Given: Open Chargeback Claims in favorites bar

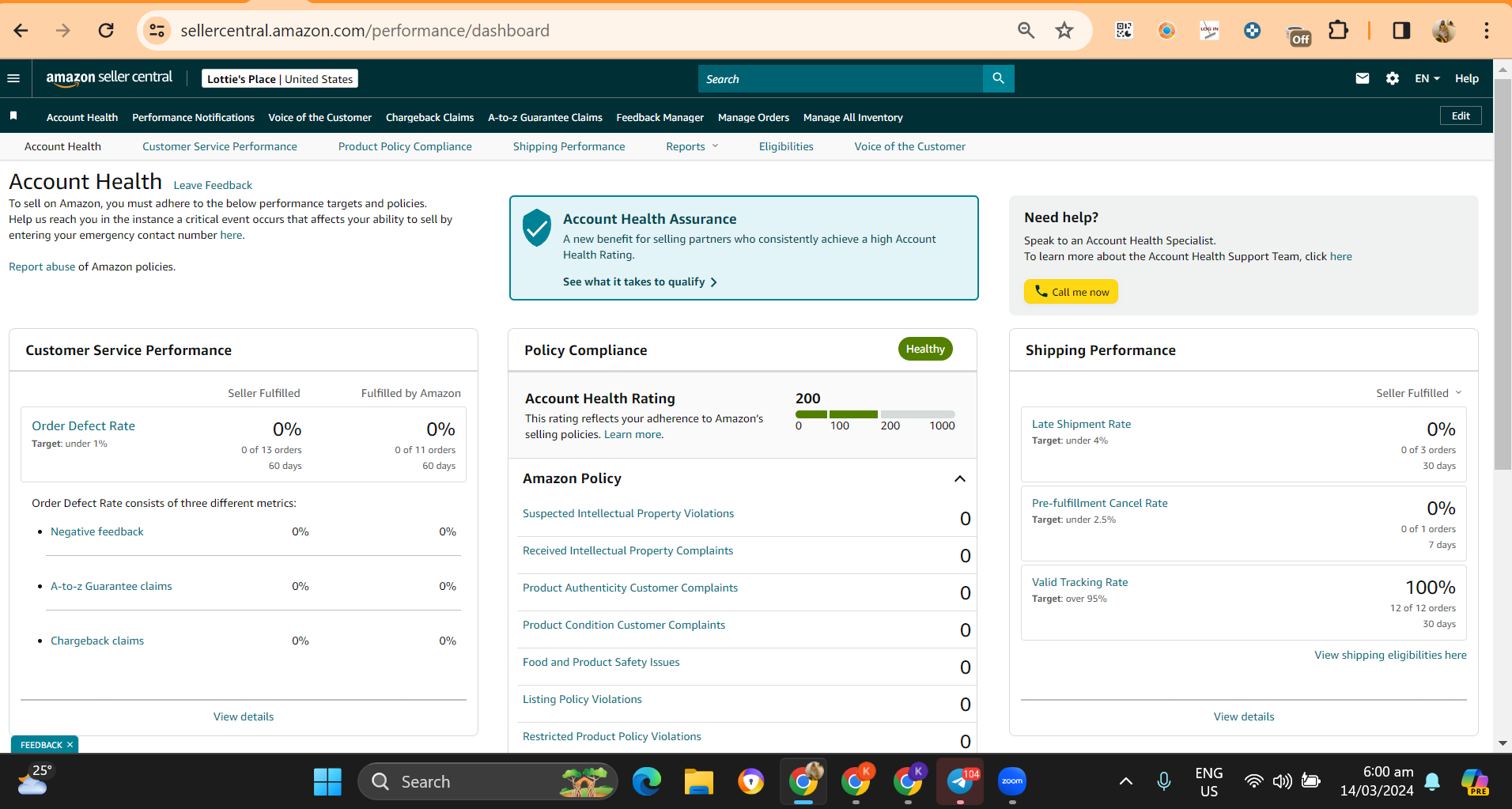Looking at the screenshot, I should click(429, 117).
